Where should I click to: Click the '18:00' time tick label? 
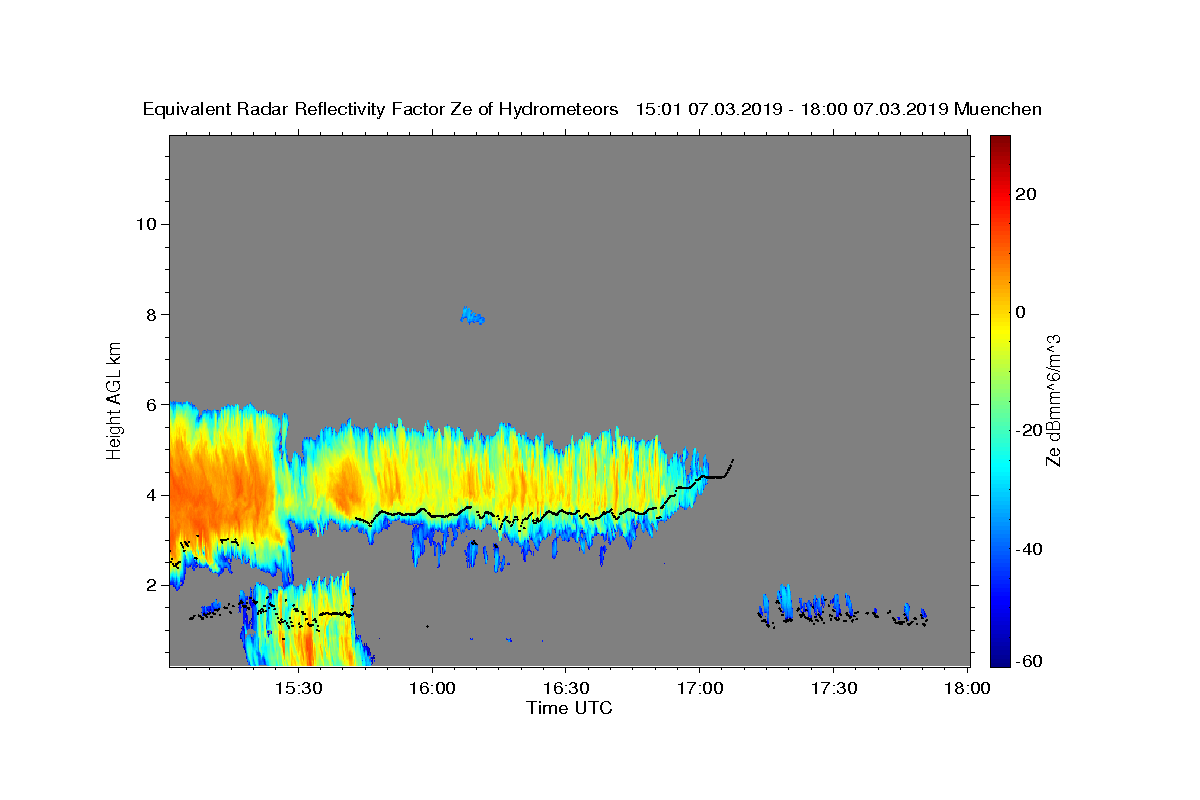coord(967,688)
